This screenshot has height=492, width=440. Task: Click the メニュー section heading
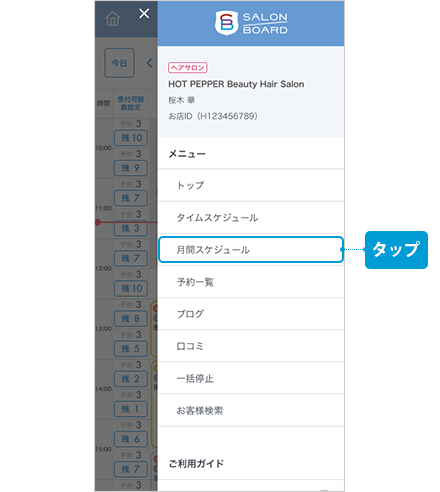tap(187, 154)
